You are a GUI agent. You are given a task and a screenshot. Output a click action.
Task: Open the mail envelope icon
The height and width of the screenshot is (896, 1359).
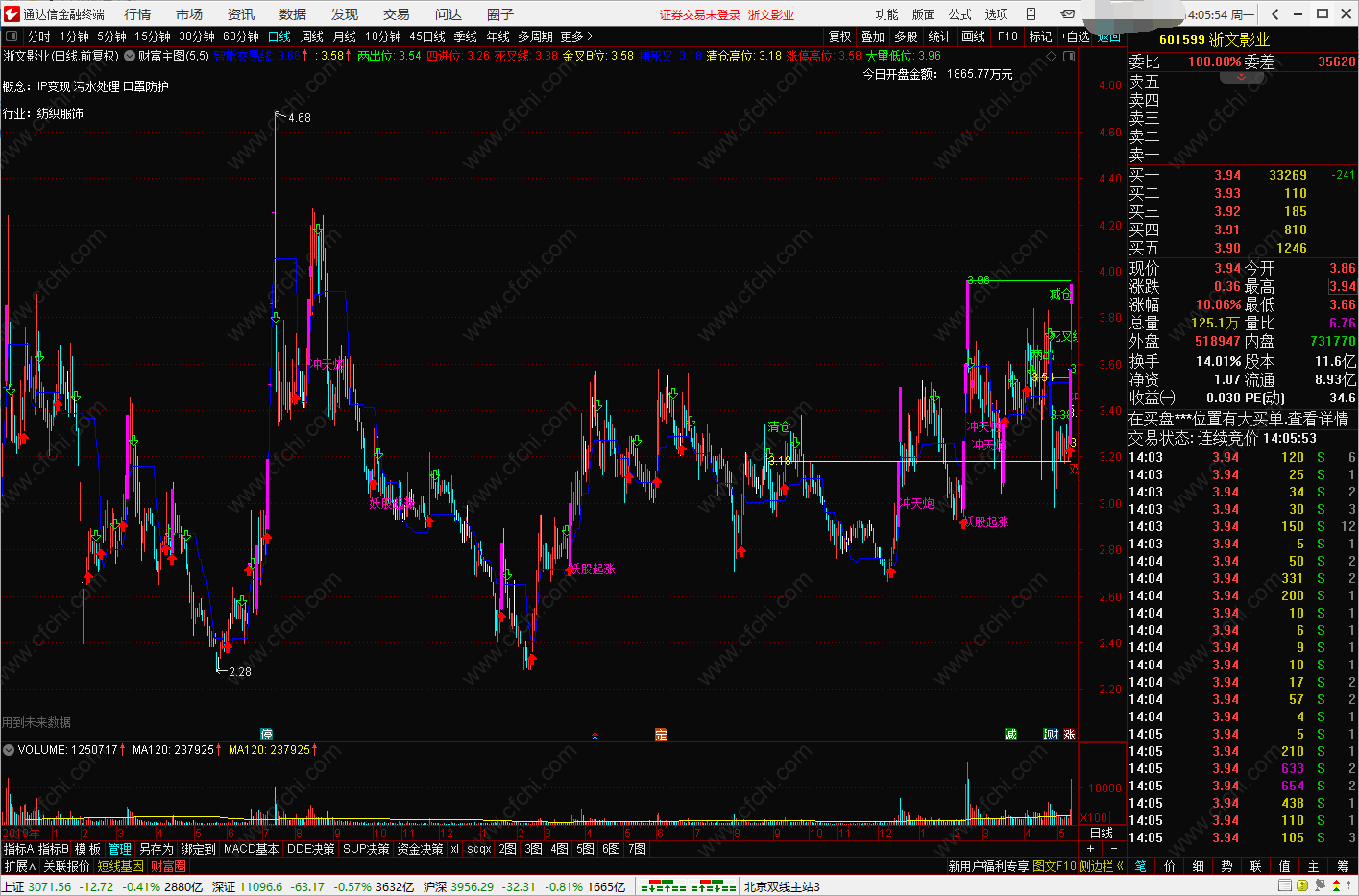coord(1067,13)
